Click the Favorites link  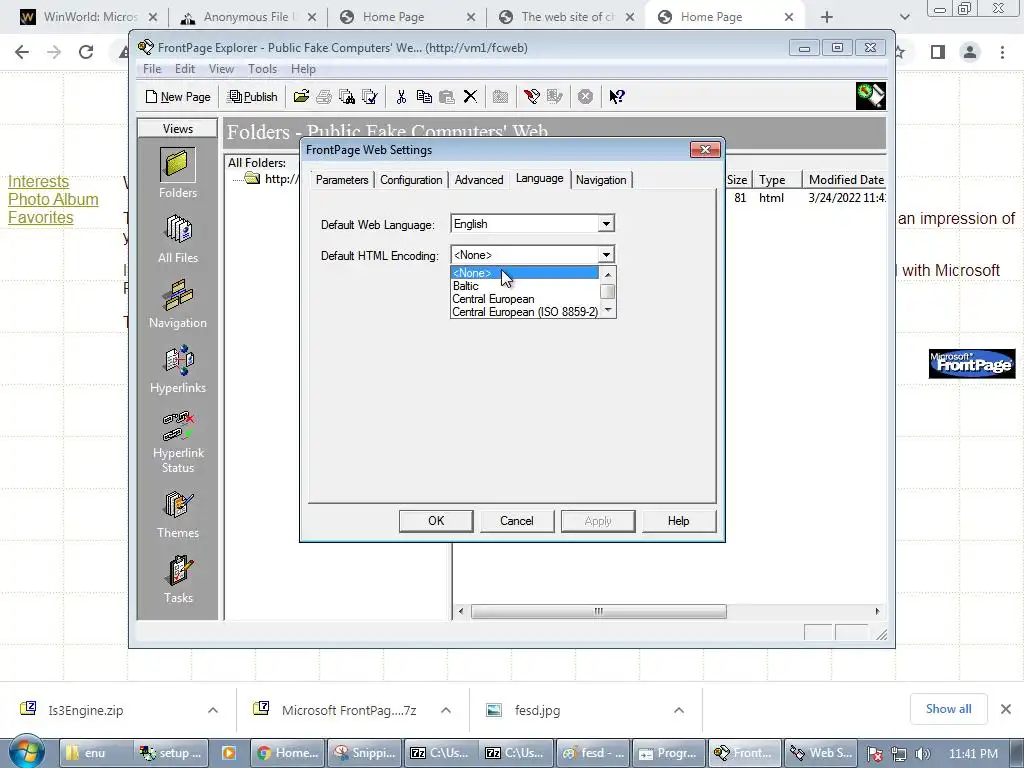(40, 217)
